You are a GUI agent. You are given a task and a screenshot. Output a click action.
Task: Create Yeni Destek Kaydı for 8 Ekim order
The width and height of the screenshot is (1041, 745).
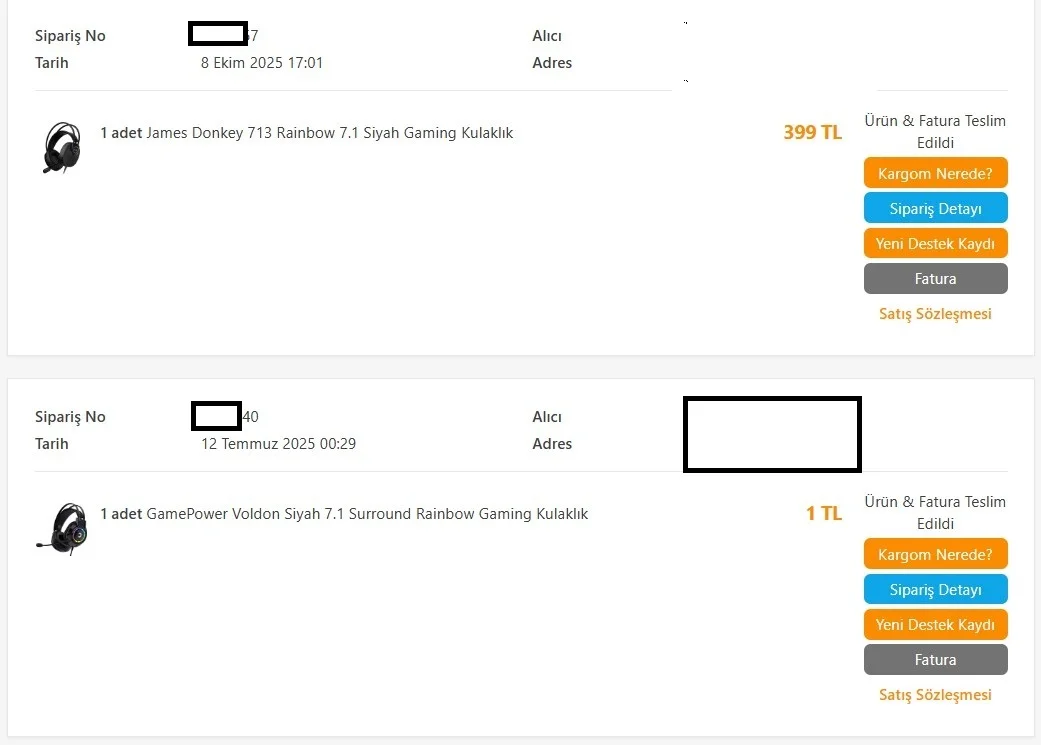click(935, 244)
